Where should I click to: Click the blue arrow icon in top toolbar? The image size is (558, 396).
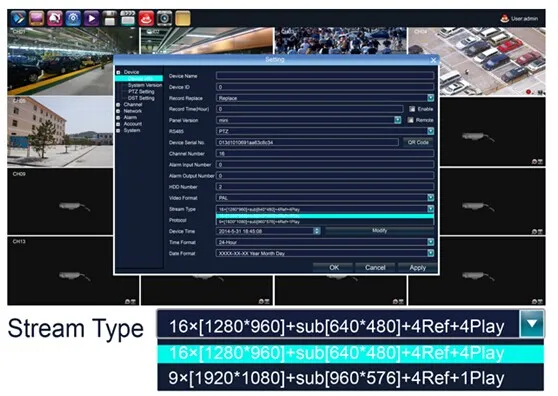point(18,19)
